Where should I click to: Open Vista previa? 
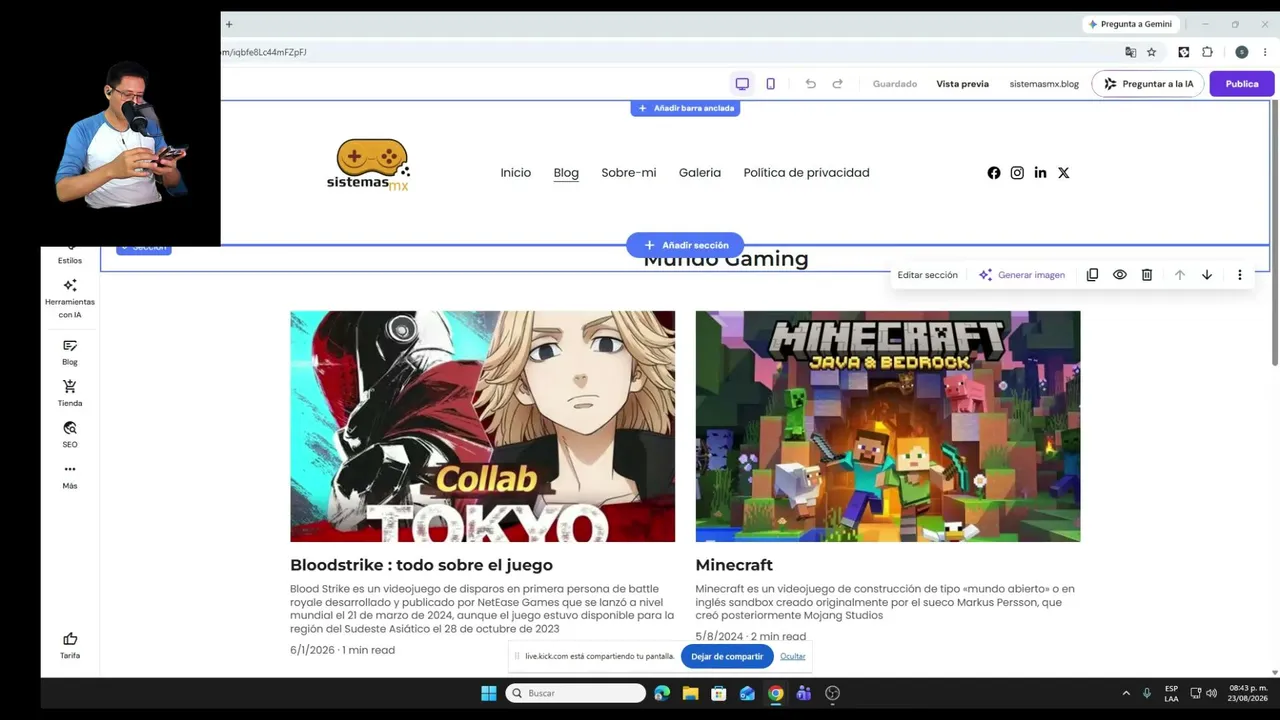click(962, 84)
